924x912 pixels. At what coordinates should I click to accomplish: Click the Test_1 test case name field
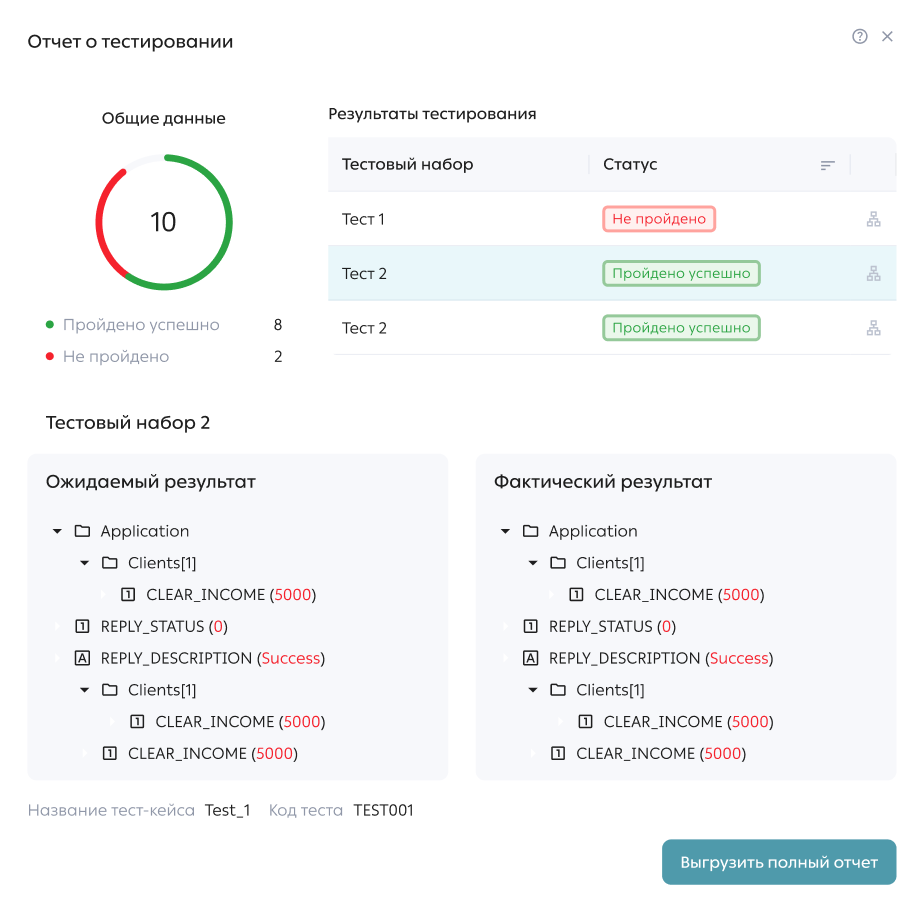[228, 811]
